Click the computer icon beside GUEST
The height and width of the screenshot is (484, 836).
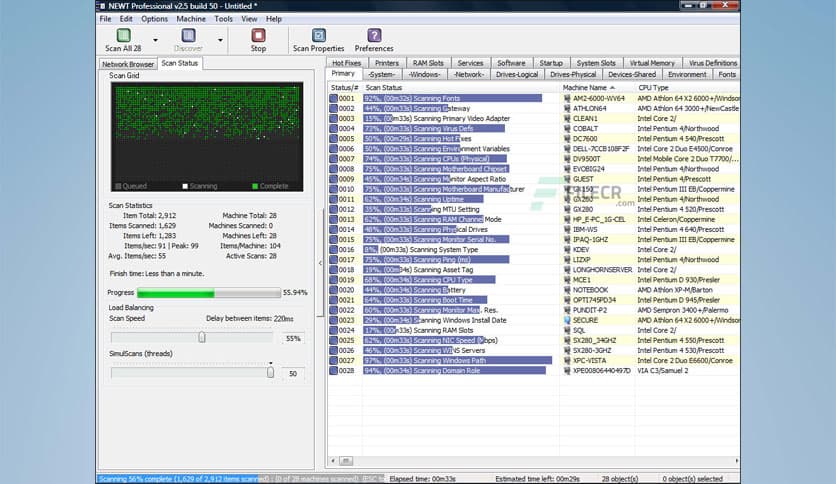(x=567, y=179)
